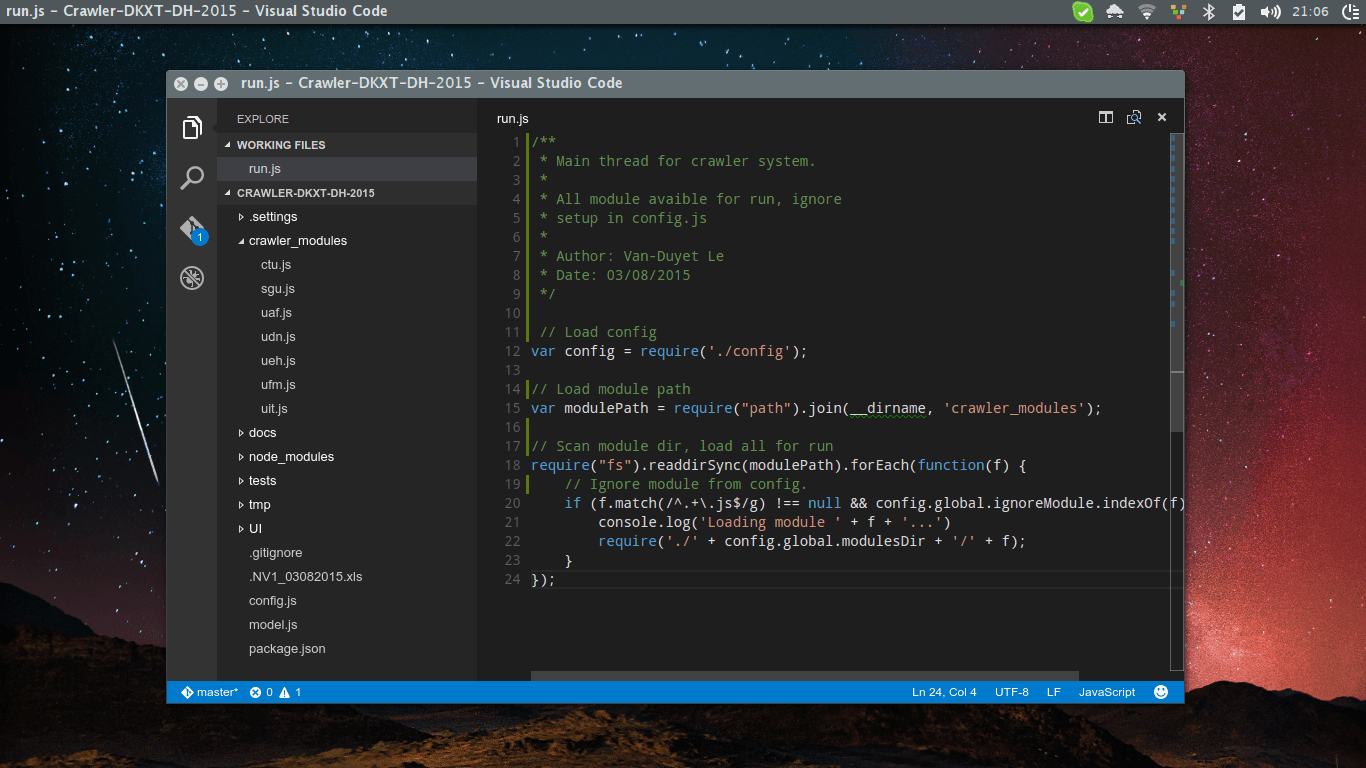Open the Search view in the activity bar
The height and width of the screenshot is (768, 1366).
tap(191, 177)
